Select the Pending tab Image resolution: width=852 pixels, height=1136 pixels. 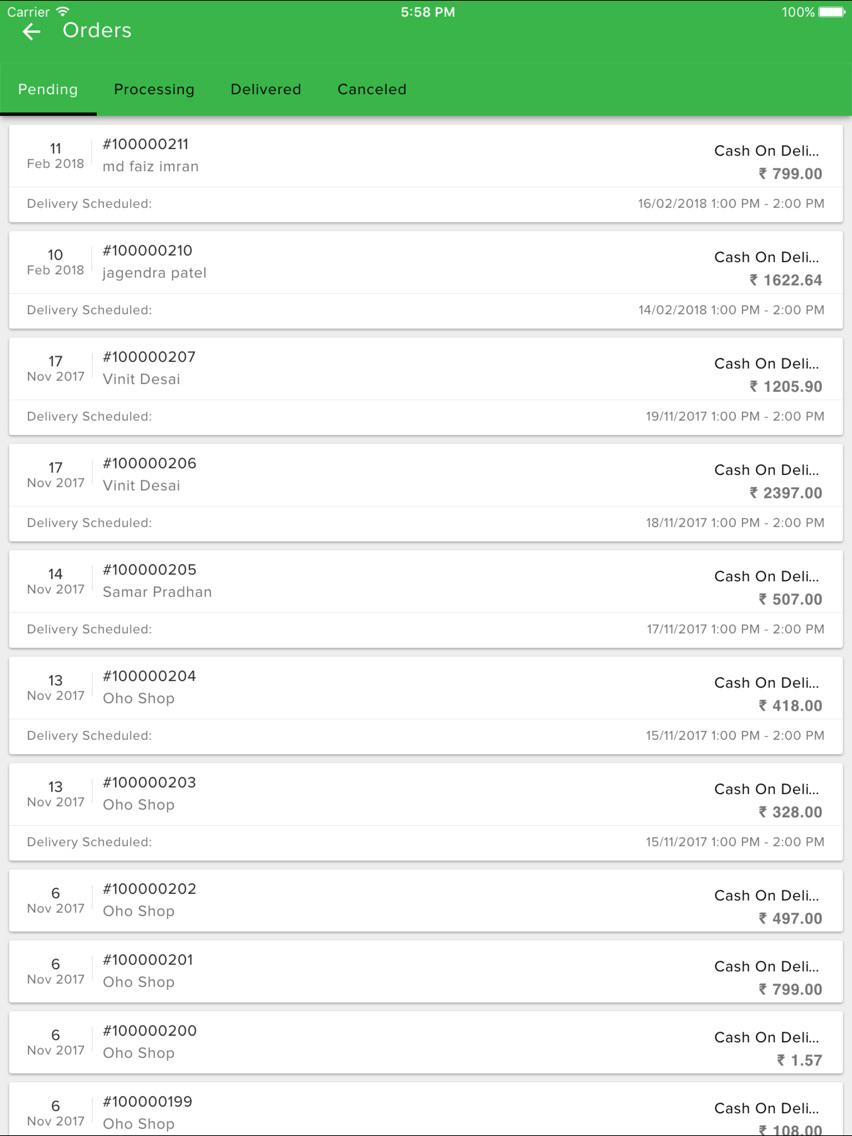pos(48,89)
